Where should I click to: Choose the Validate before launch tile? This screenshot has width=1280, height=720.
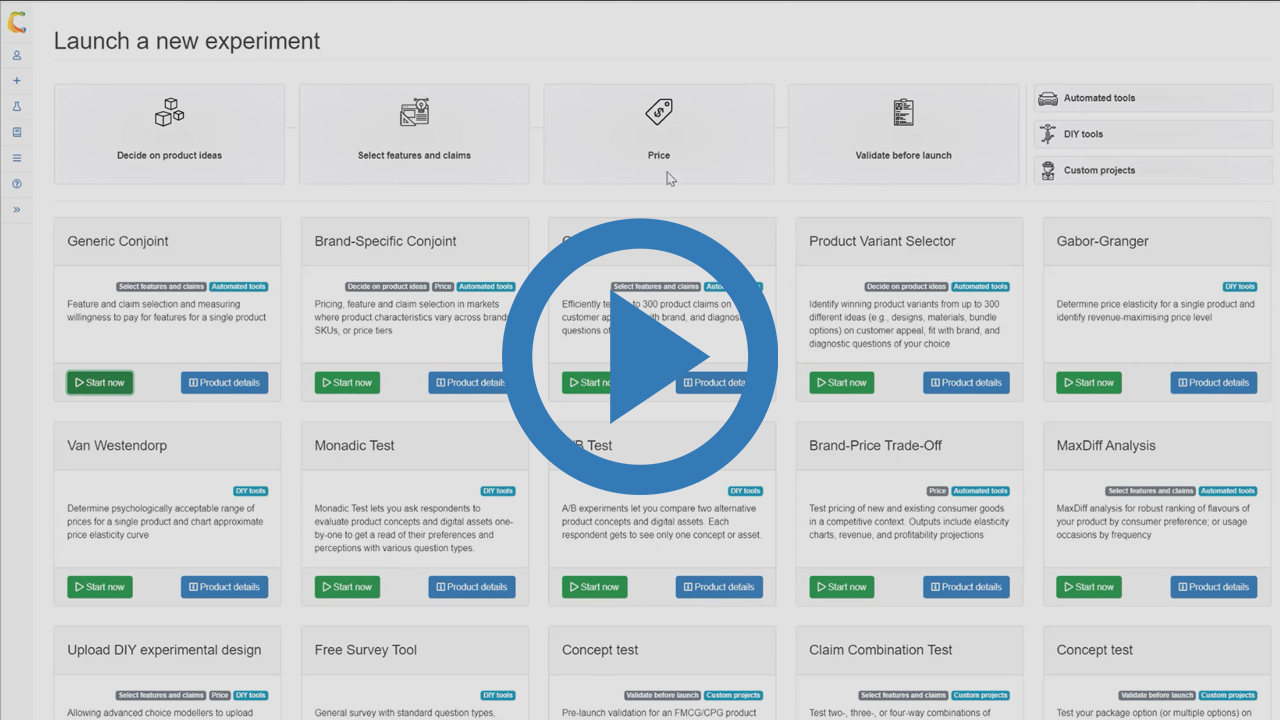903,134
